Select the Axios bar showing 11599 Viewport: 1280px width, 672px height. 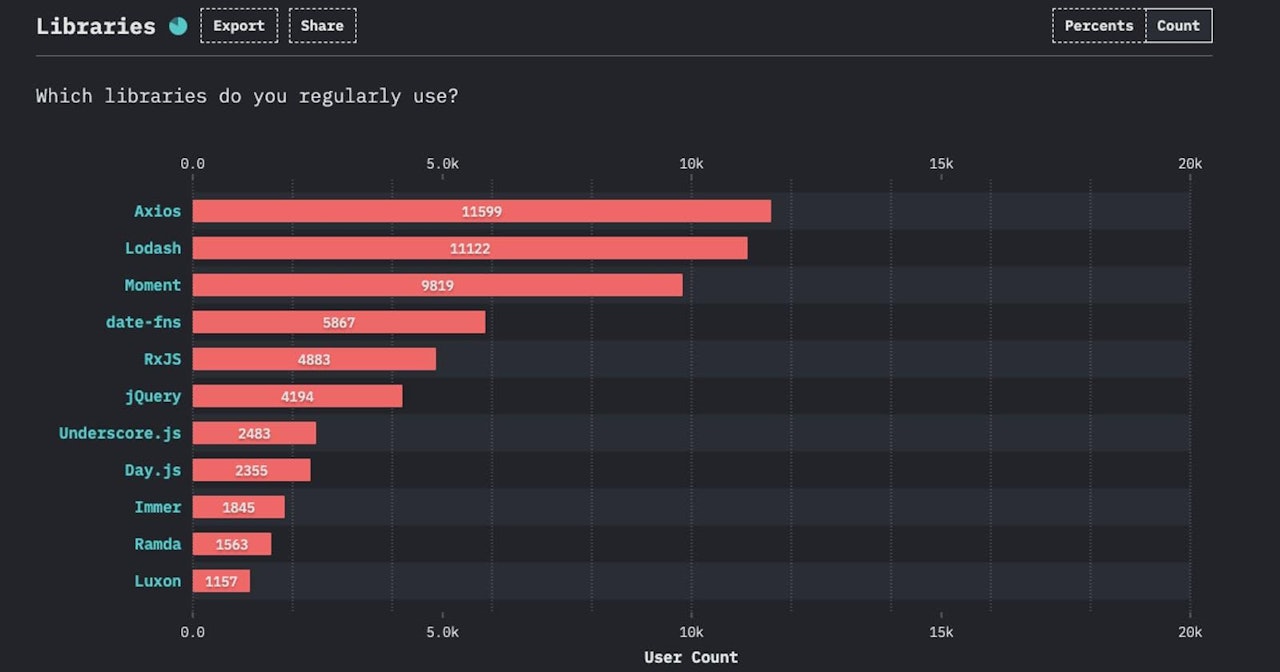(481, 211)
